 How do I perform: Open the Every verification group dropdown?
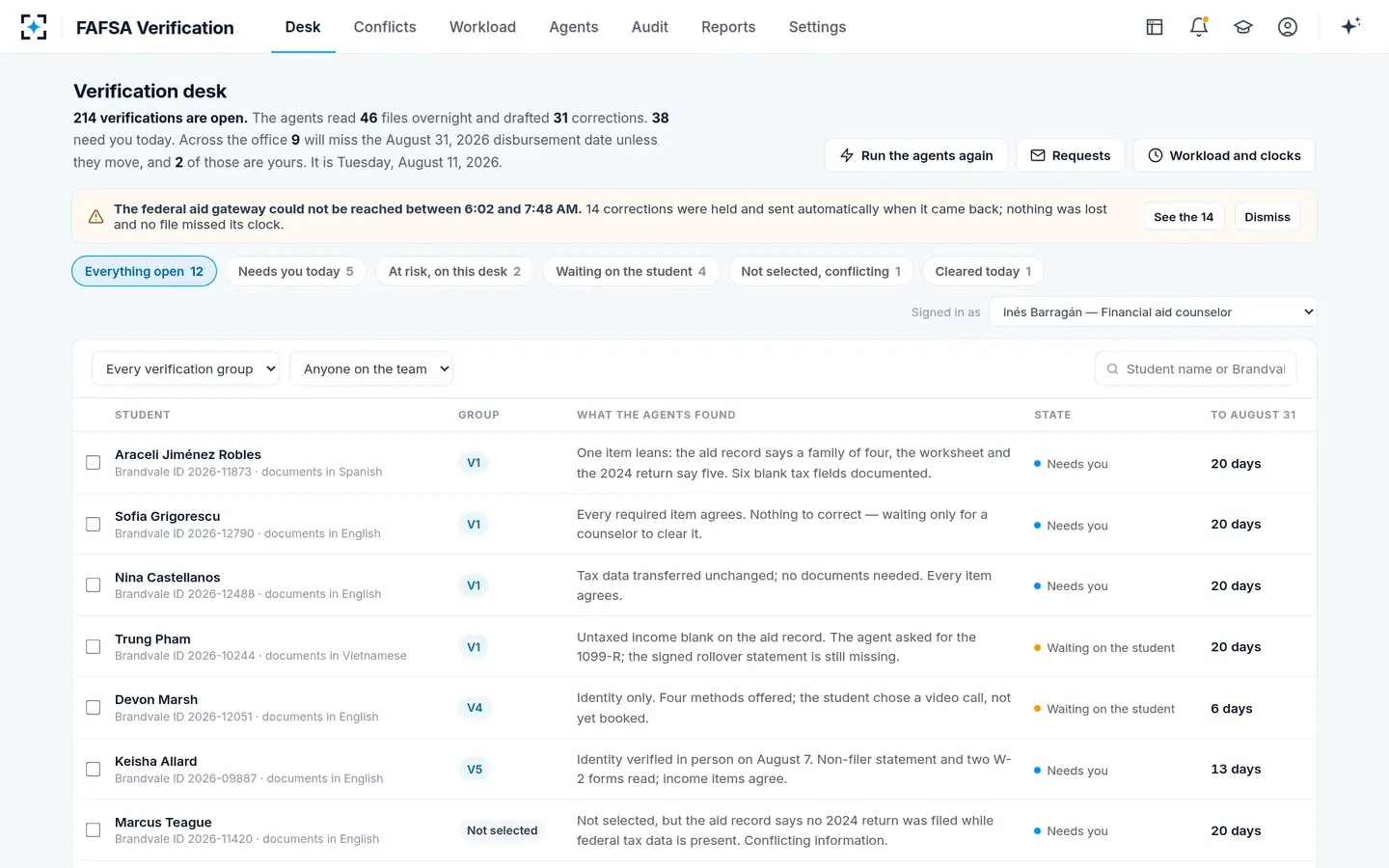(x=185, y=369)
